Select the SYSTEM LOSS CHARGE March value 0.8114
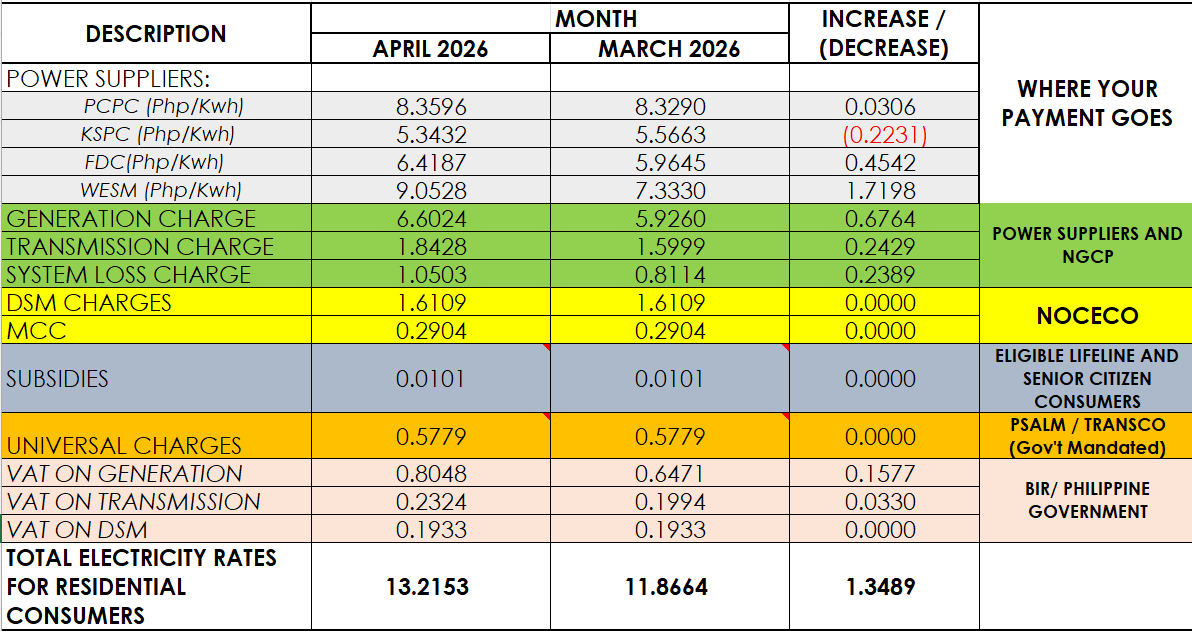Viewport: 1192px width, 631px height. coord(669,275)
